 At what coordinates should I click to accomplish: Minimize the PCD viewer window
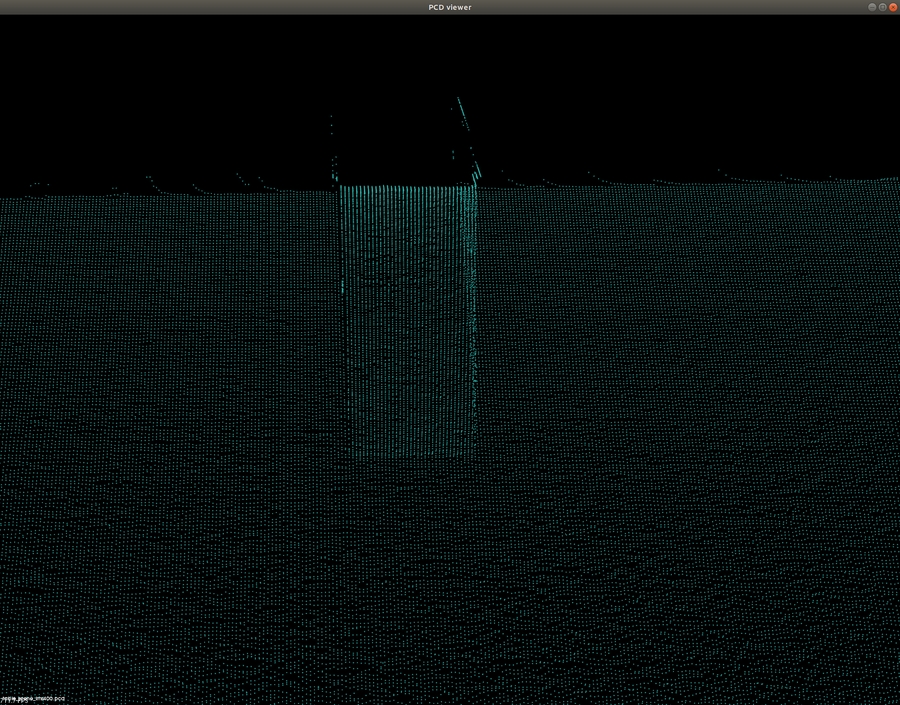(872, 7)
